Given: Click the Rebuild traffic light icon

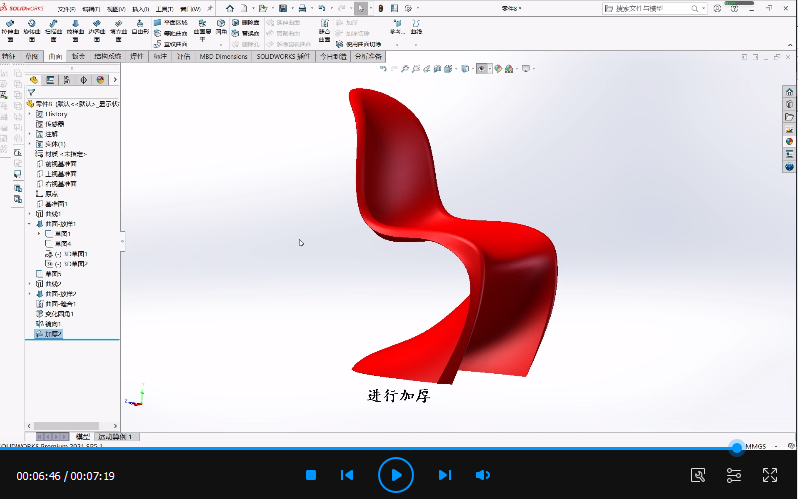Looking at the screenshot, I should click(380, 8).
